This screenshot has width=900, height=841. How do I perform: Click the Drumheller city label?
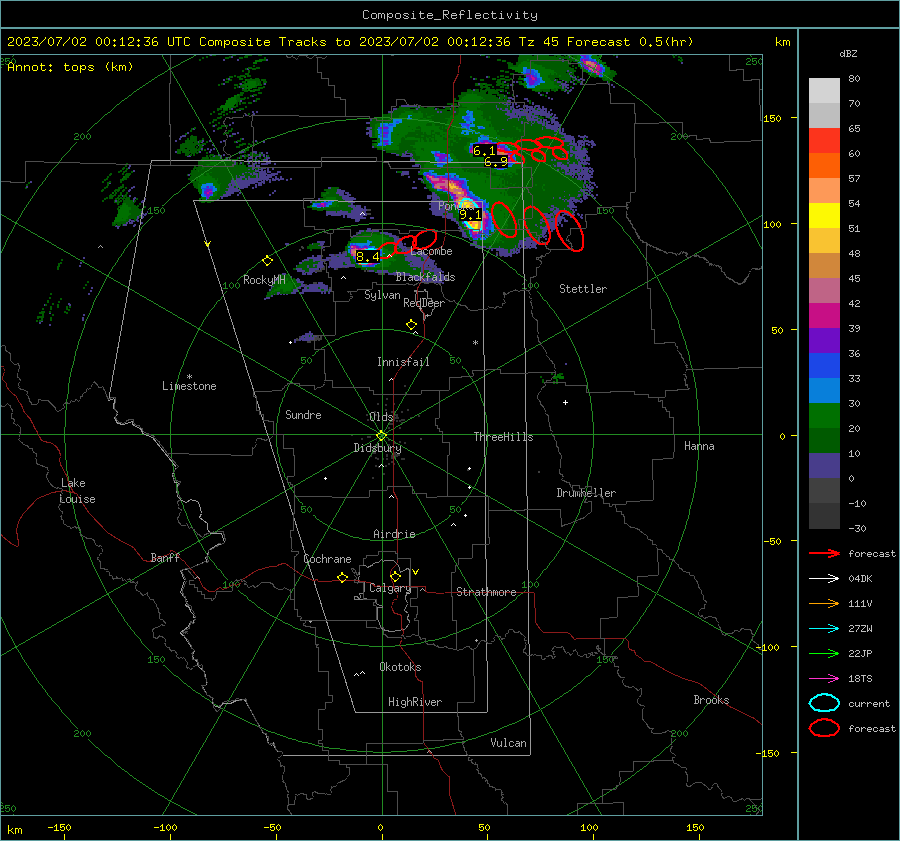586,493
